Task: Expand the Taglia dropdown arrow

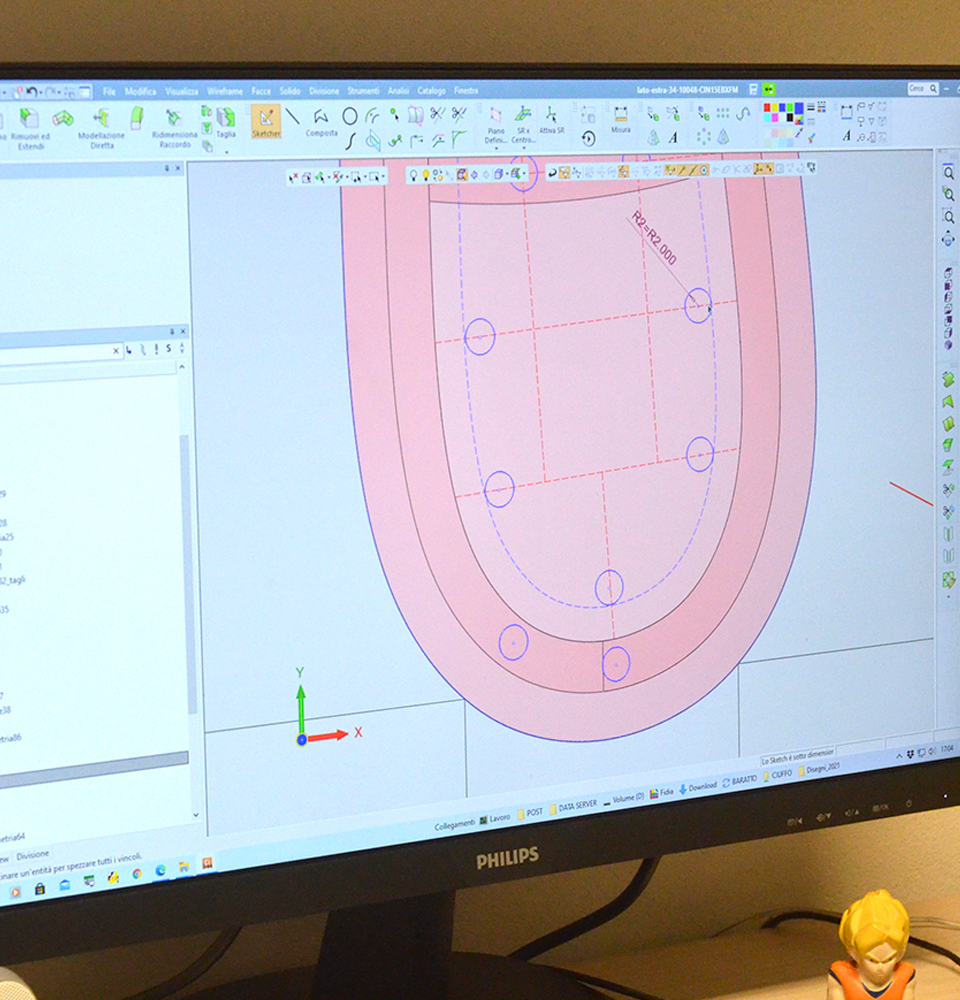Action: [x=226, y=151]
